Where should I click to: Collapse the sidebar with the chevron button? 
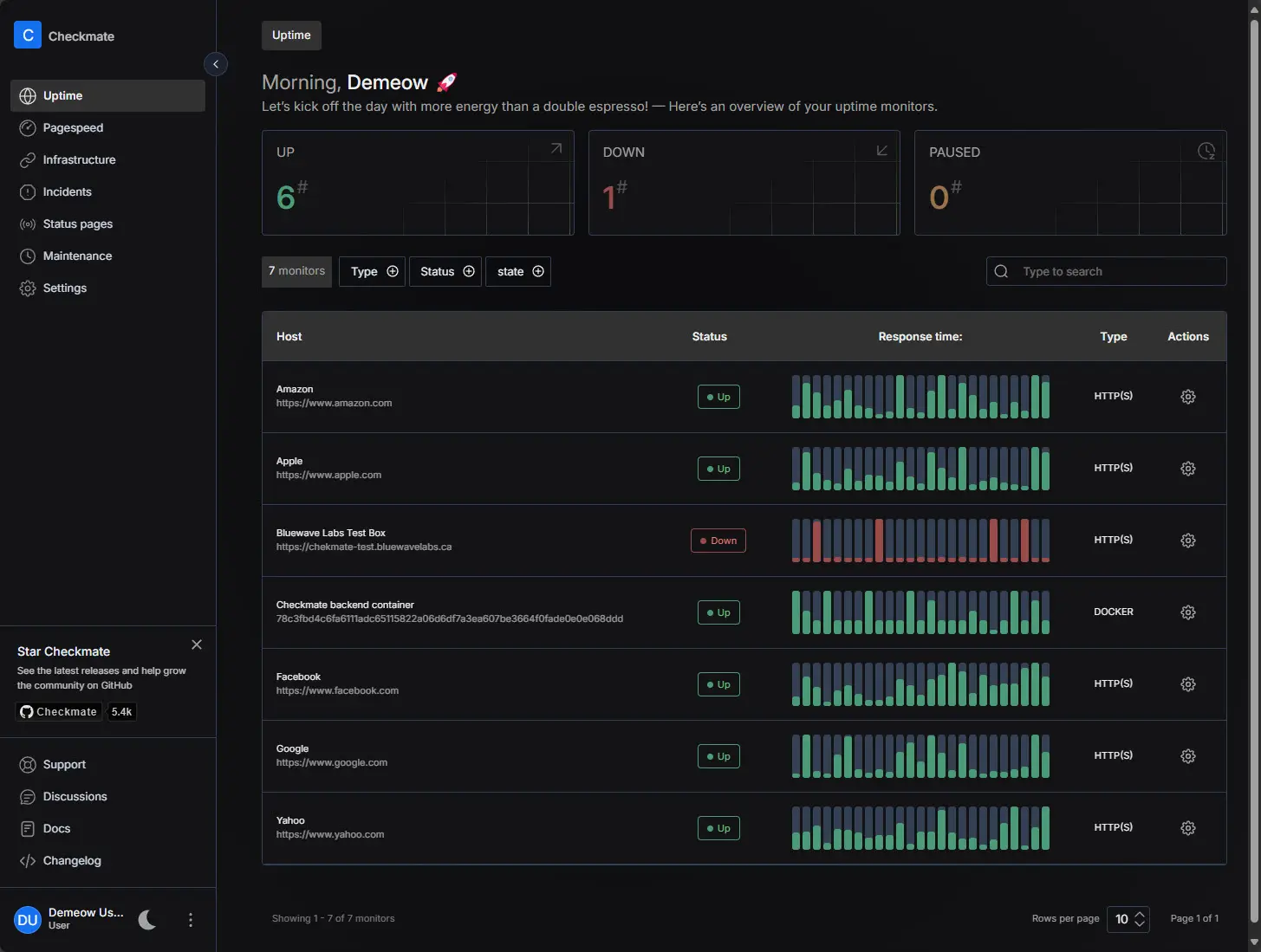tap(216, 64)
